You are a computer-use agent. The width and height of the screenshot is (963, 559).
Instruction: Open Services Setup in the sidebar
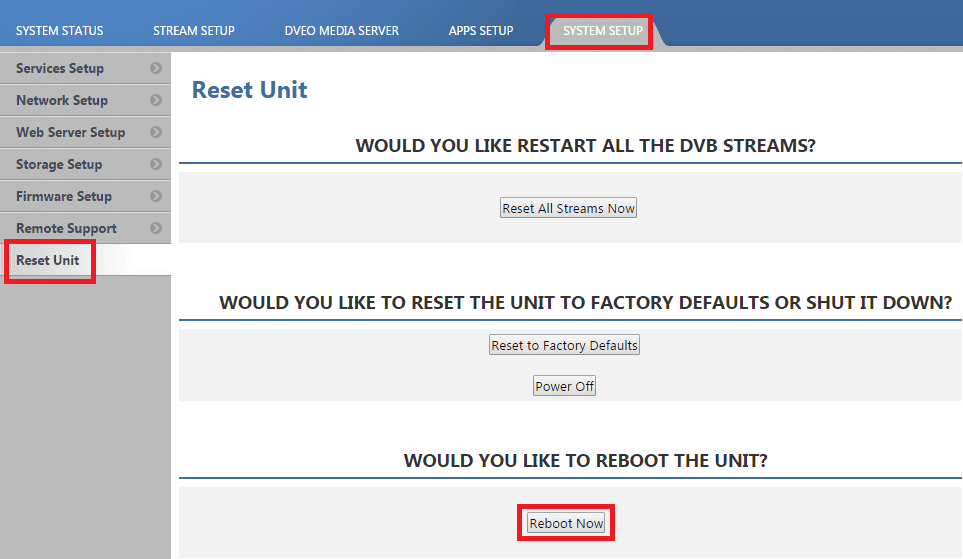coord(85,68)
